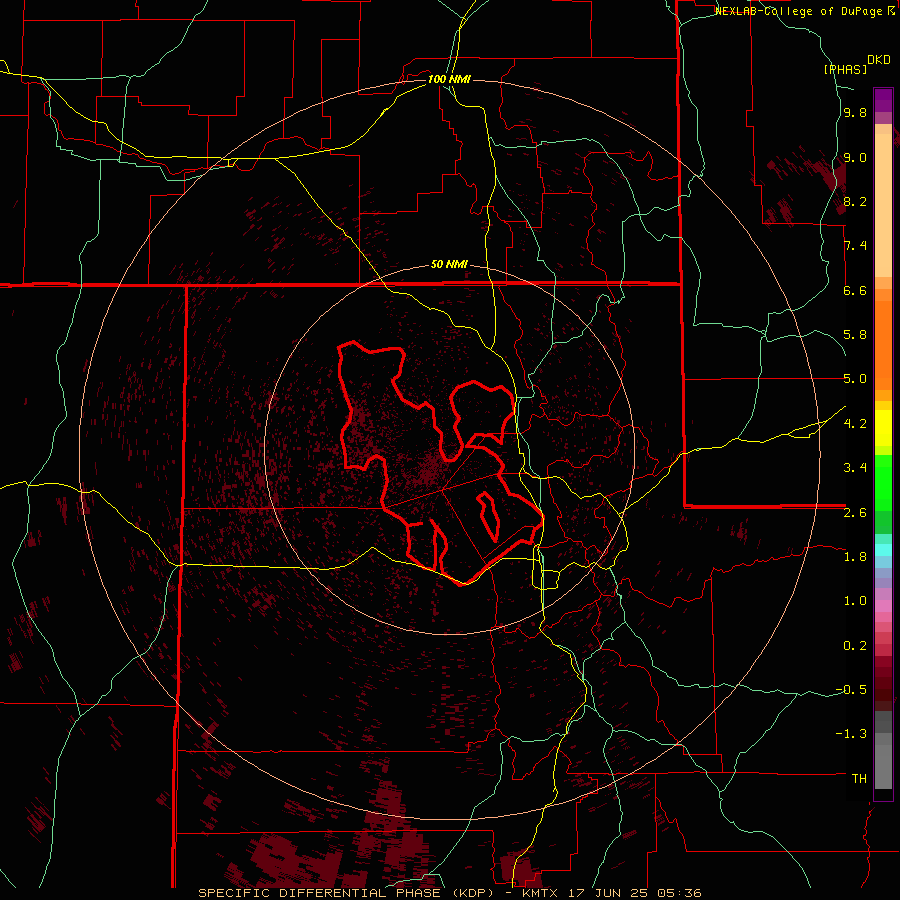The width and height of the screenshot is (900, 900).
Task: Click the 100 NMI range ring label
Action: (x=449, y=79)
